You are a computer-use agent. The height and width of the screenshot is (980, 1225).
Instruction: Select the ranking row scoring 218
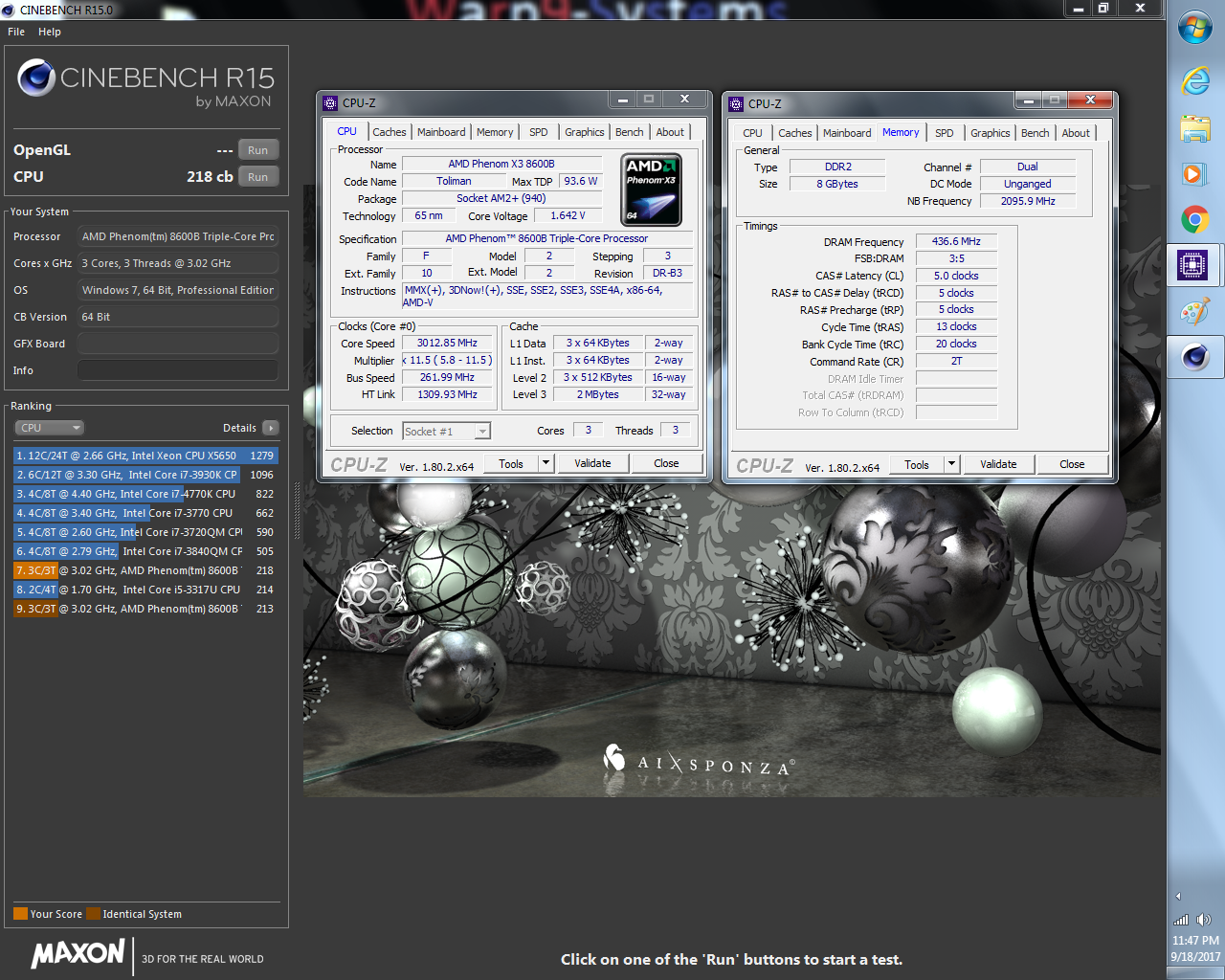click(x=145, y=570)
